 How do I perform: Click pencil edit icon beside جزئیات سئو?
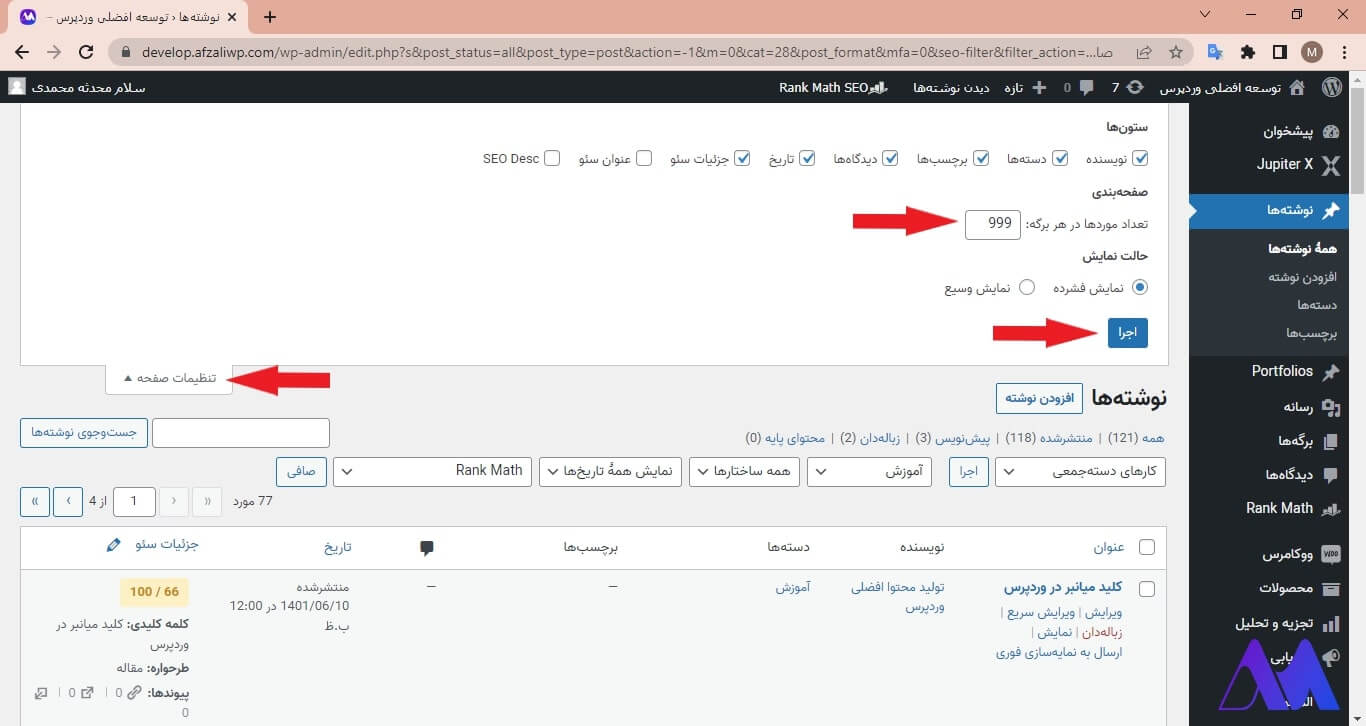(114, 545)
